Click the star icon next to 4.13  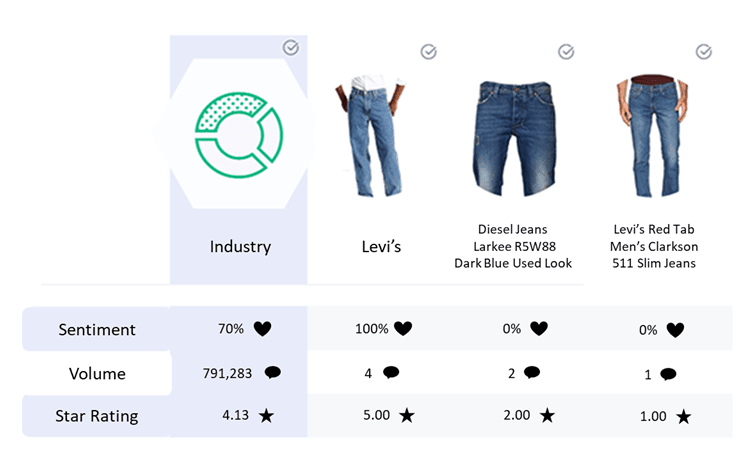click(266, 415)
